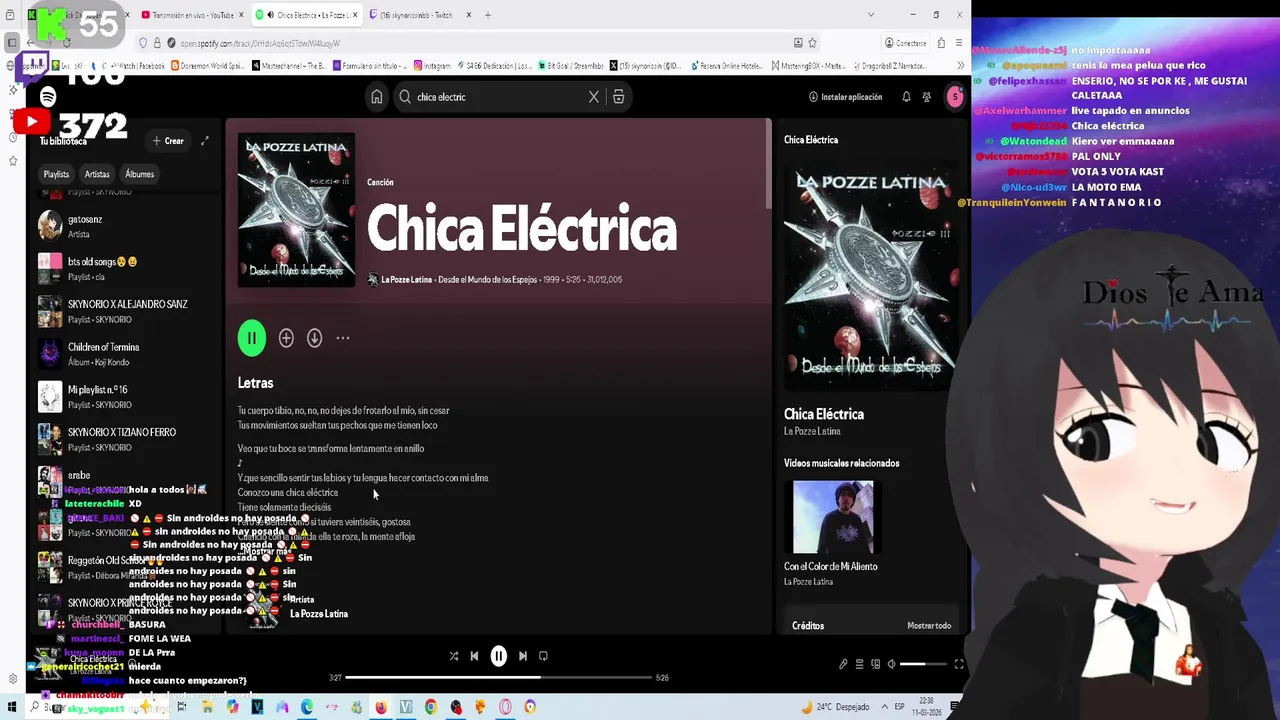
Task: Expand the library panel with arrows icon
Action: tap(205, 141)
